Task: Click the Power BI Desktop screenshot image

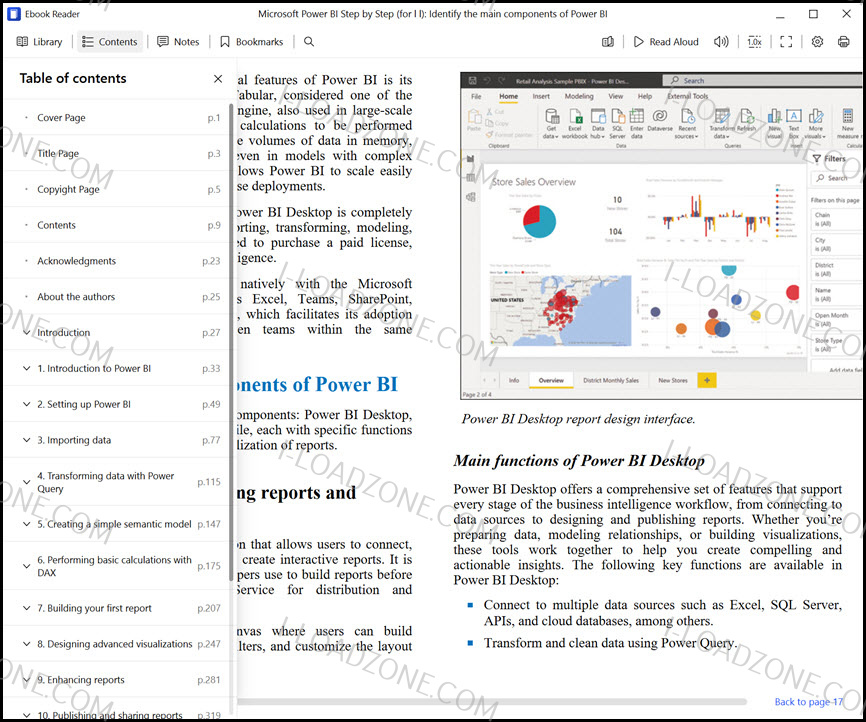Action: click(661, 235)
